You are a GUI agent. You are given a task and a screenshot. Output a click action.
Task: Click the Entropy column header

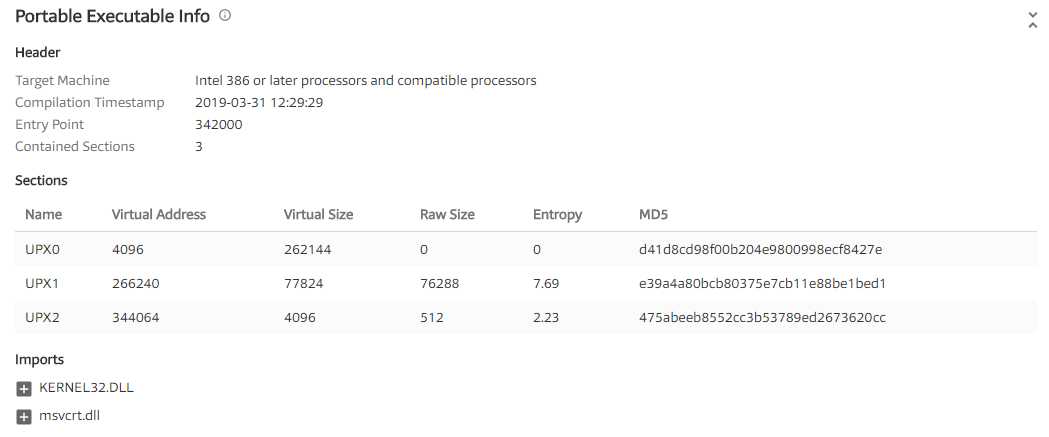tap(557, 214)
